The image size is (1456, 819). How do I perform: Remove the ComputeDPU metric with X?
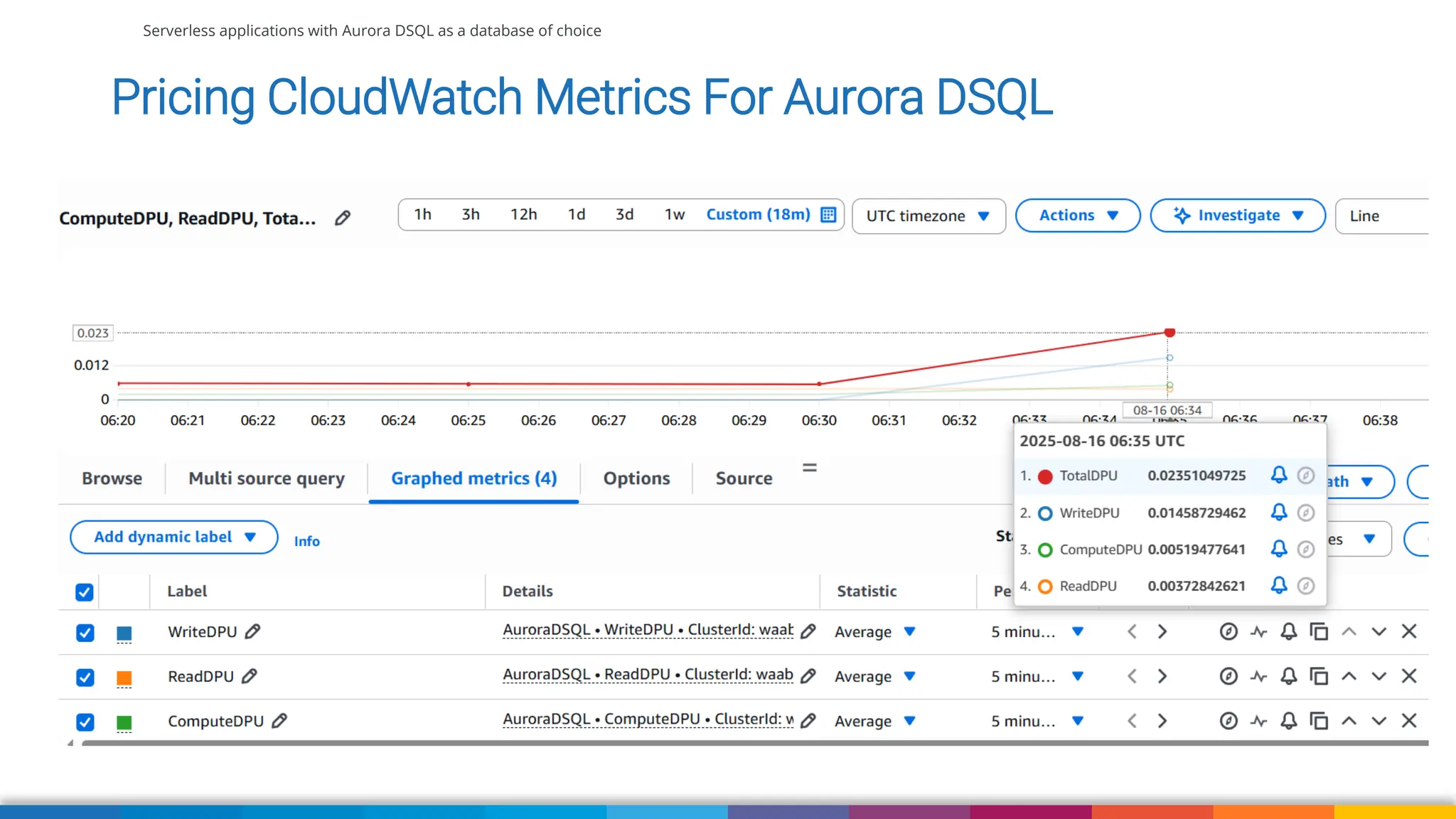(x=1409, y=721)
